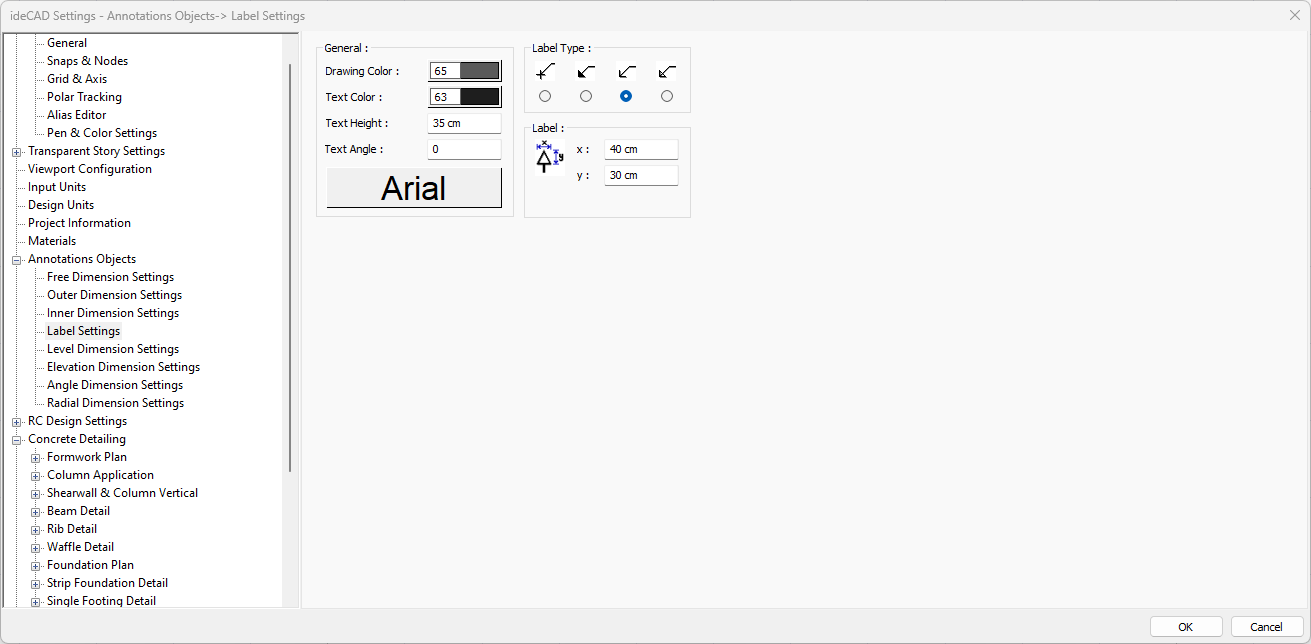Click the filled-arrowhead leader label type icon
1311x644 pixels.
pos(585,71)
